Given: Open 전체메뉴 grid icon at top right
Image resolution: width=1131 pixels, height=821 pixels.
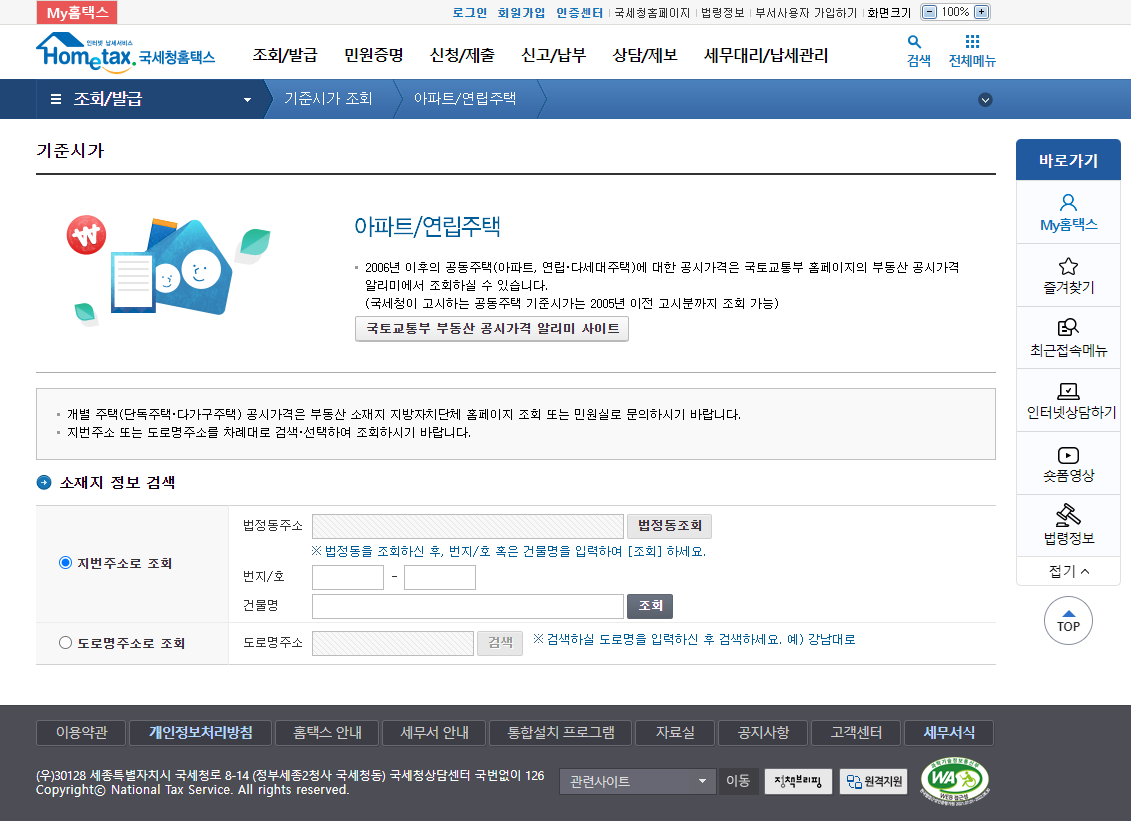Looking at the screenshot, I should click(x=971, y=44).
